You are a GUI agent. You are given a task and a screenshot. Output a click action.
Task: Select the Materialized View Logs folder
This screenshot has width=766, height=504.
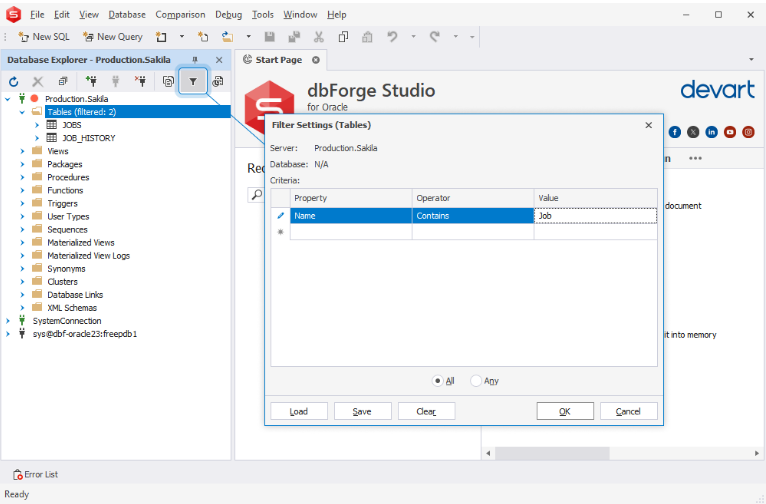pyautogui.click(x=88, y=255)
